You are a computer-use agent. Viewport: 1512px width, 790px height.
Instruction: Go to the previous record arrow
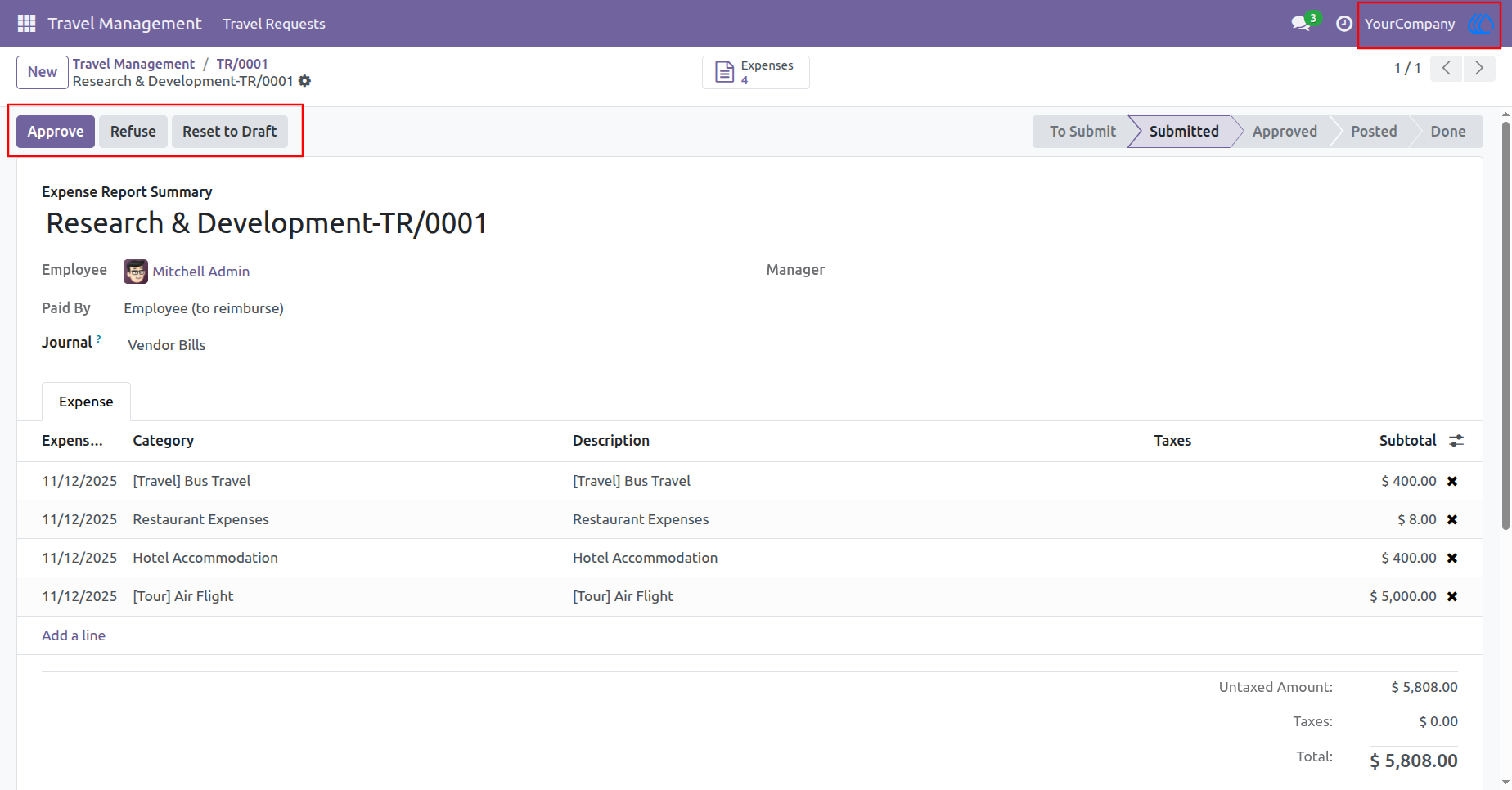coord(1447,69)
